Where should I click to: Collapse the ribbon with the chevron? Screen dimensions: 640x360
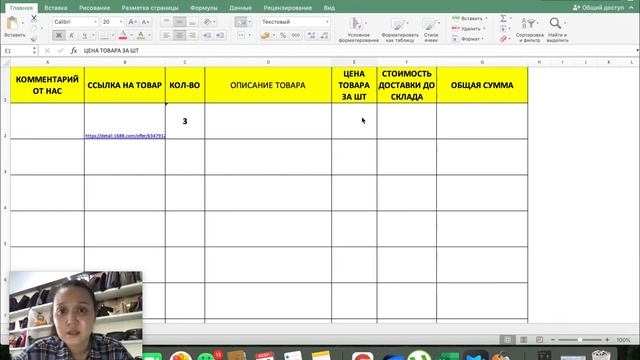pos(631,7)
